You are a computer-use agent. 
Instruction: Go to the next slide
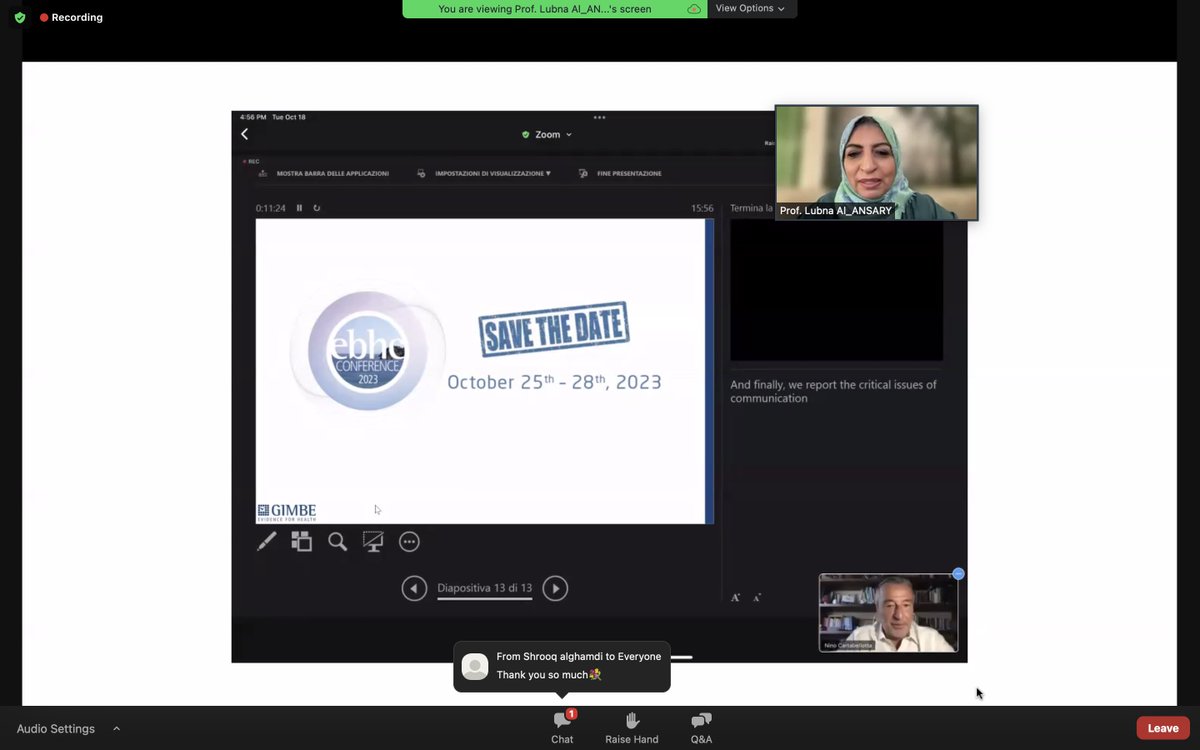tap(555, 588)
